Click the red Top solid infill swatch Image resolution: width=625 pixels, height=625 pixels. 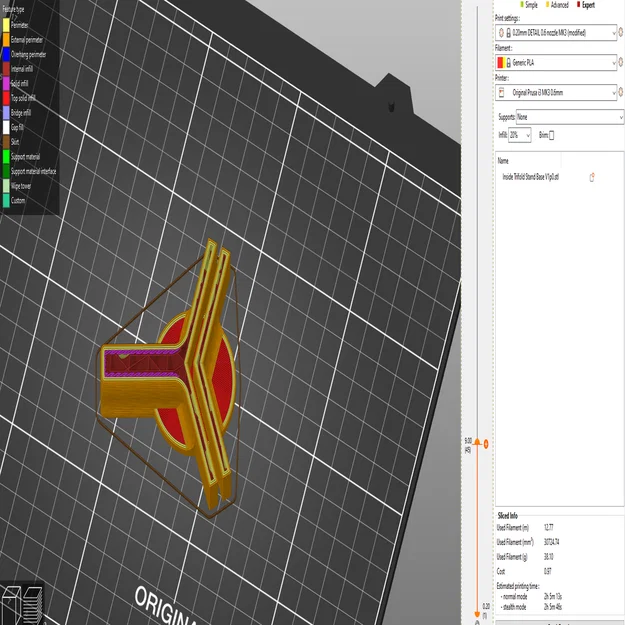[x=6, y=98]
